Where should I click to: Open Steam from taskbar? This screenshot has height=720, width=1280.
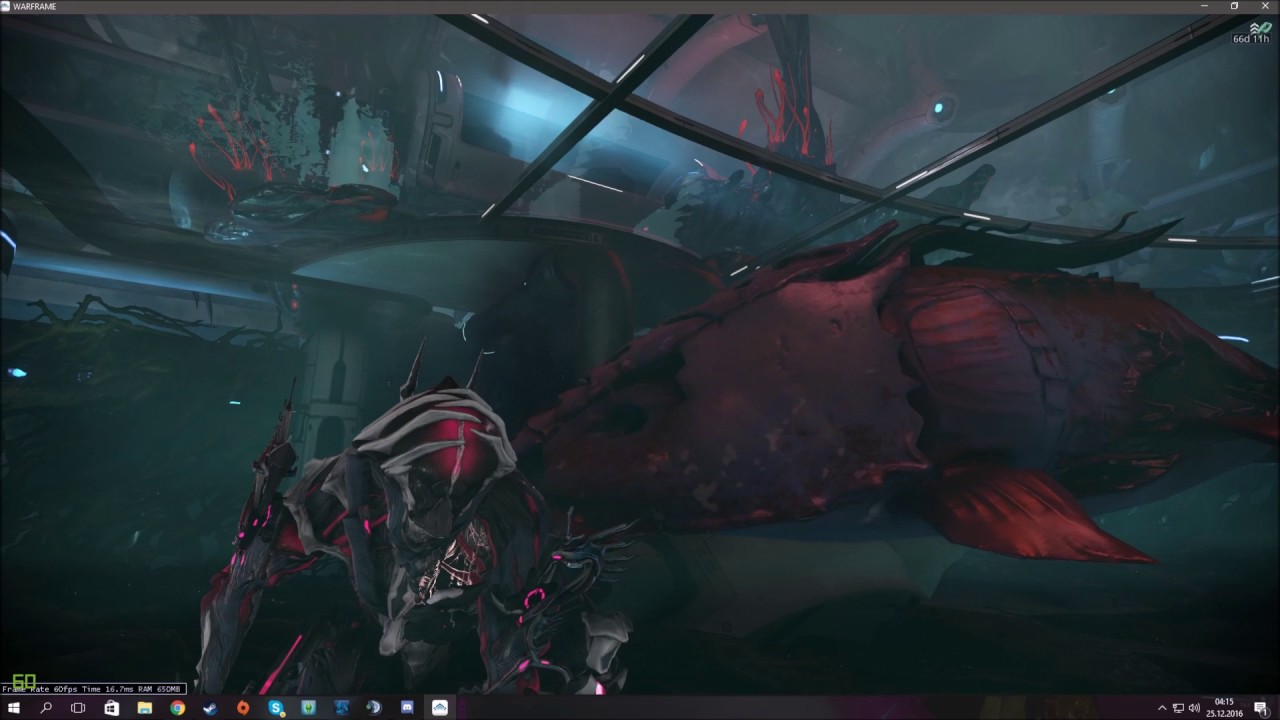[x=210, y=707]
